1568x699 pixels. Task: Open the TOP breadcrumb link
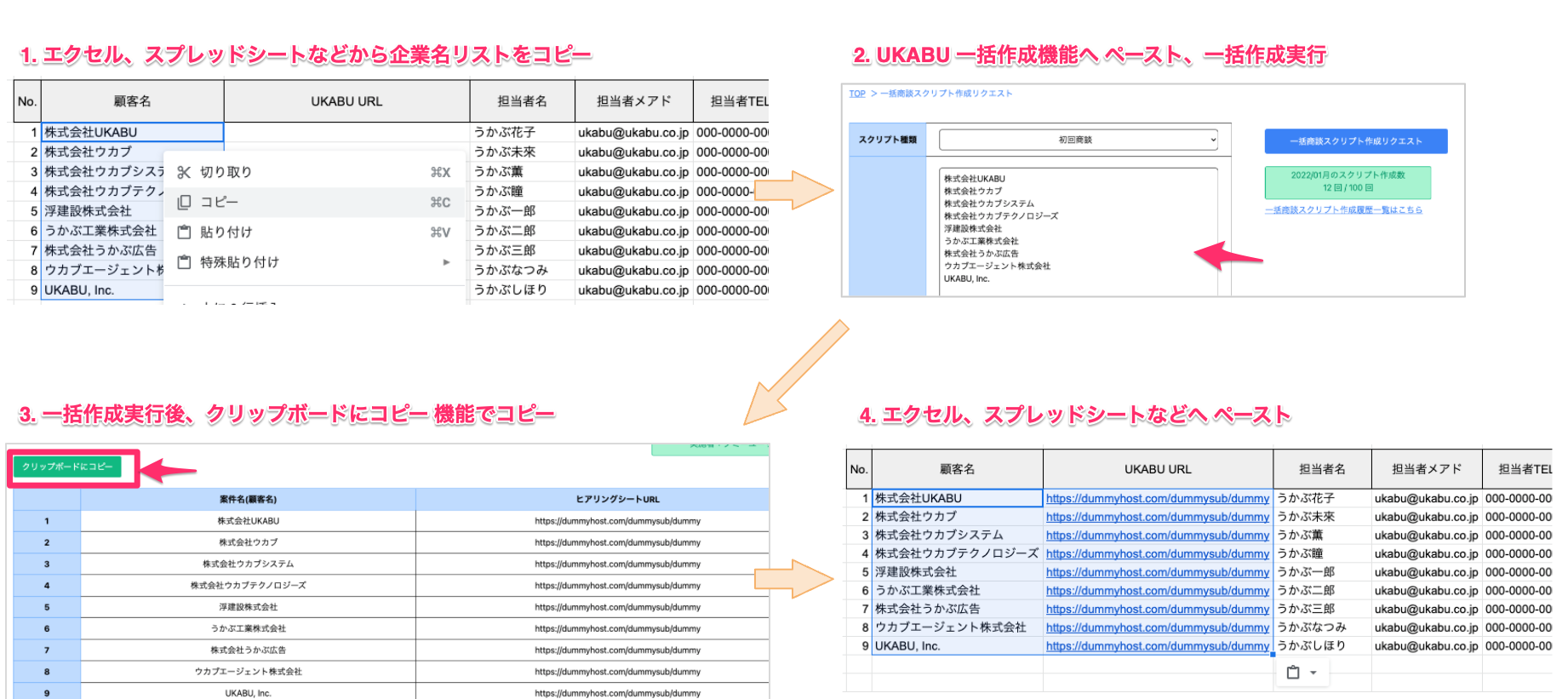(857, 94)
